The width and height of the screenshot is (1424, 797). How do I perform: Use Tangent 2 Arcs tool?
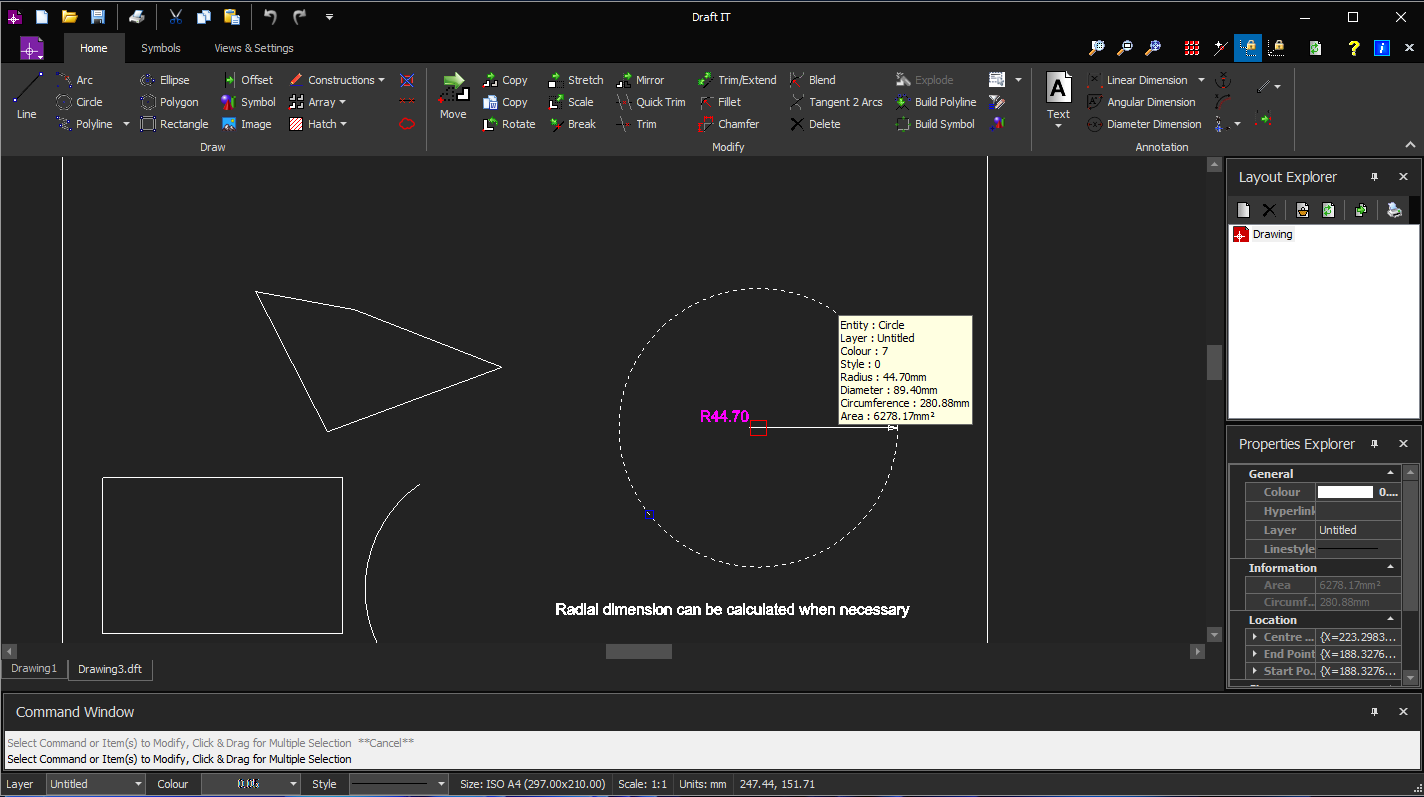[836, 102]
